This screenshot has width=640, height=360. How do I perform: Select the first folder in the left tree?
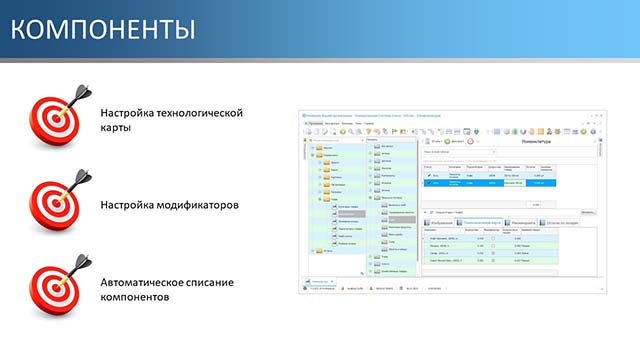323,148
